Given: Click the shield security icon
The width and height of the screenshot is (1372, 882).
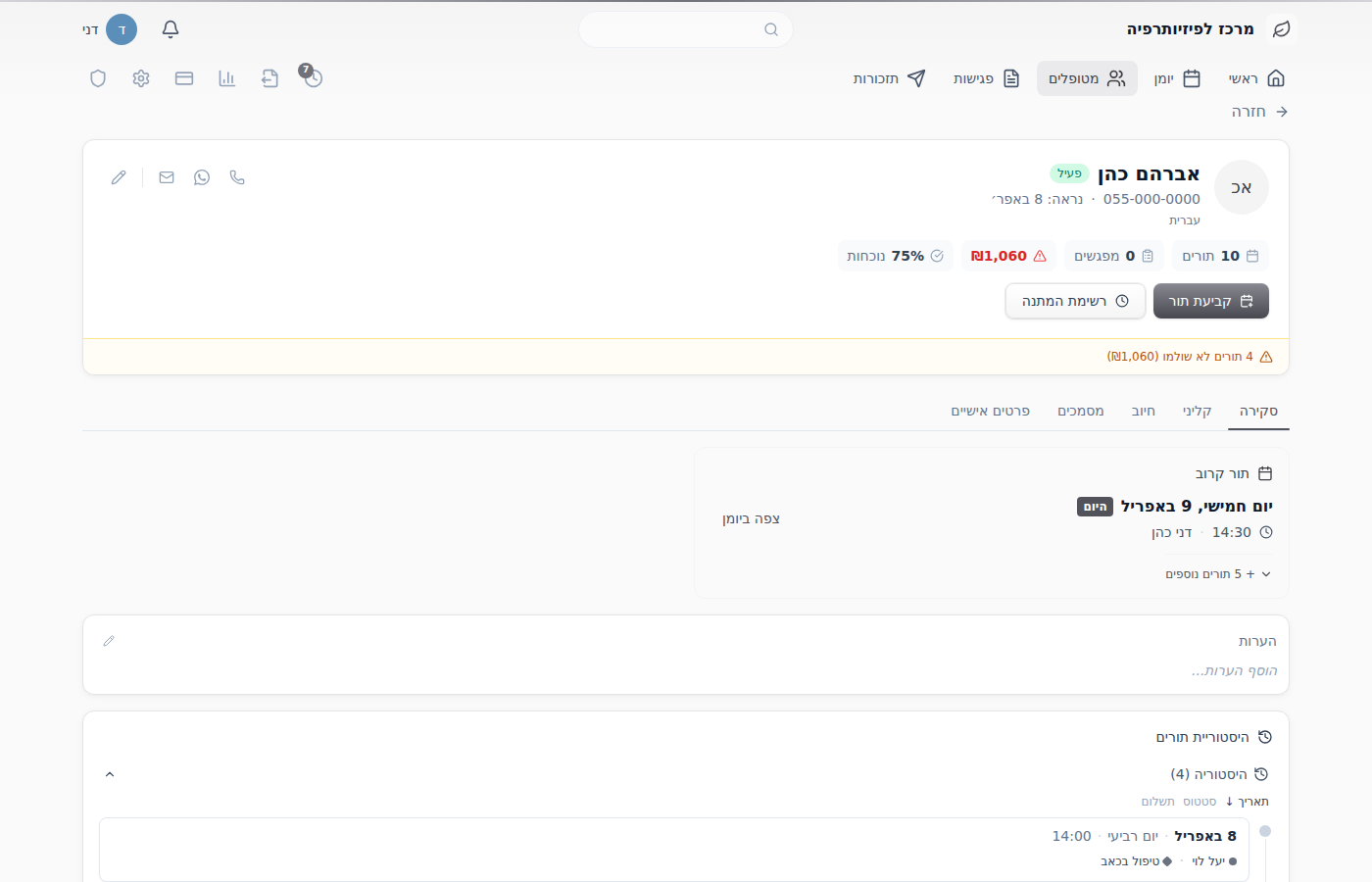Looking at the screenshot, I should 98,78.
